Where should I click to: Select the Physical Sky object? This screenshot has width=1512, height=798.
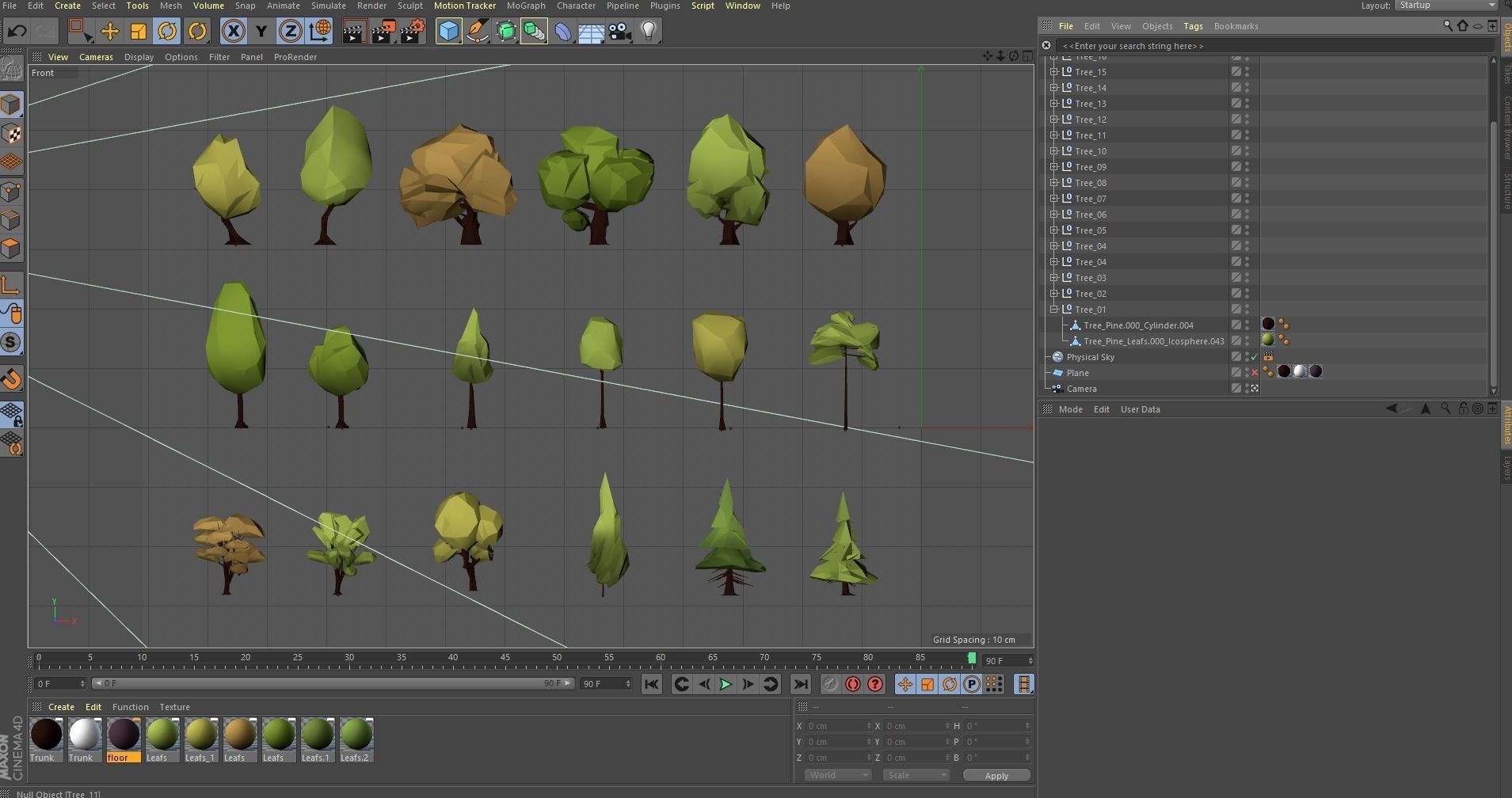pos(1090,357)
